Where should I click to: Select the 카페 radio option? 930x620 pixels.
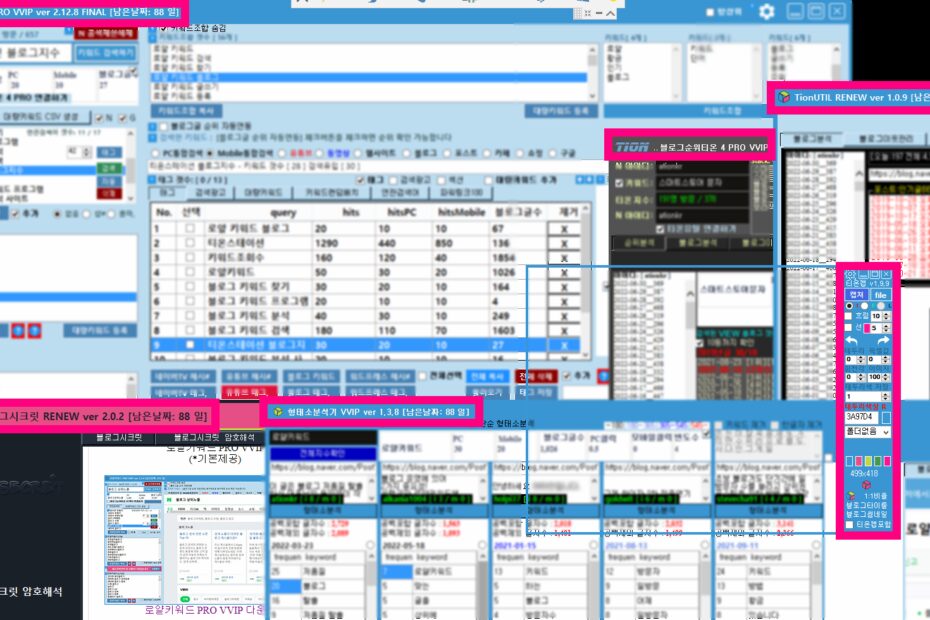pos(487,153)
